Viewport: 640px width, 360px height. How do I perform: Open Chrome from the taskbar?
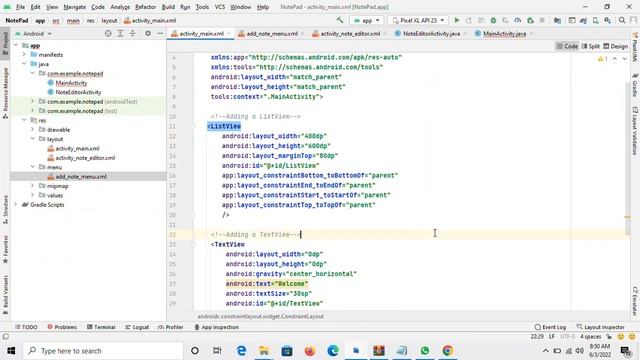click(x=447, y=351)
